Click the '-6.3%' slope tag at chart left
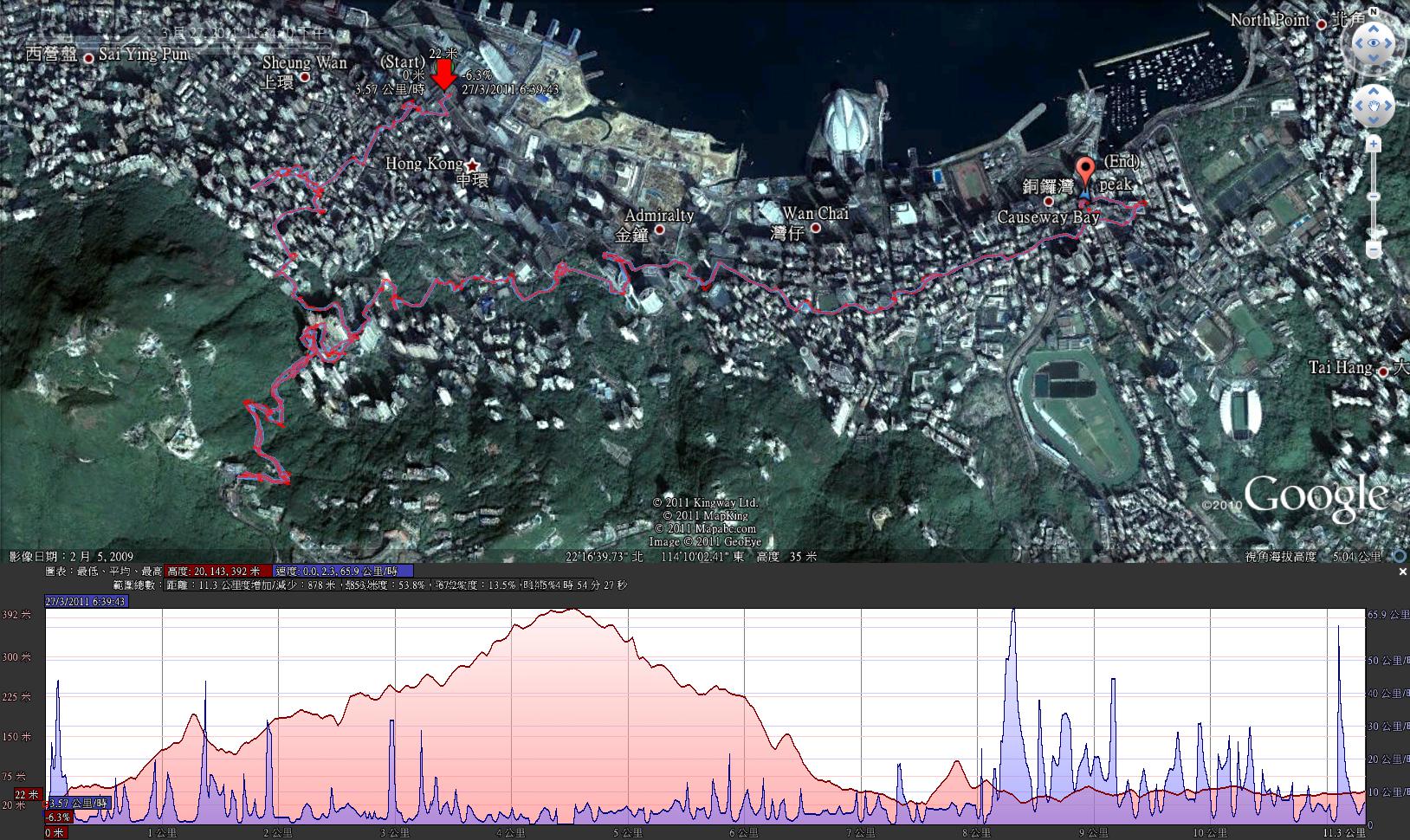This screenshot has height=840, width=1410. pyautogui.click(x=58, y=817)
